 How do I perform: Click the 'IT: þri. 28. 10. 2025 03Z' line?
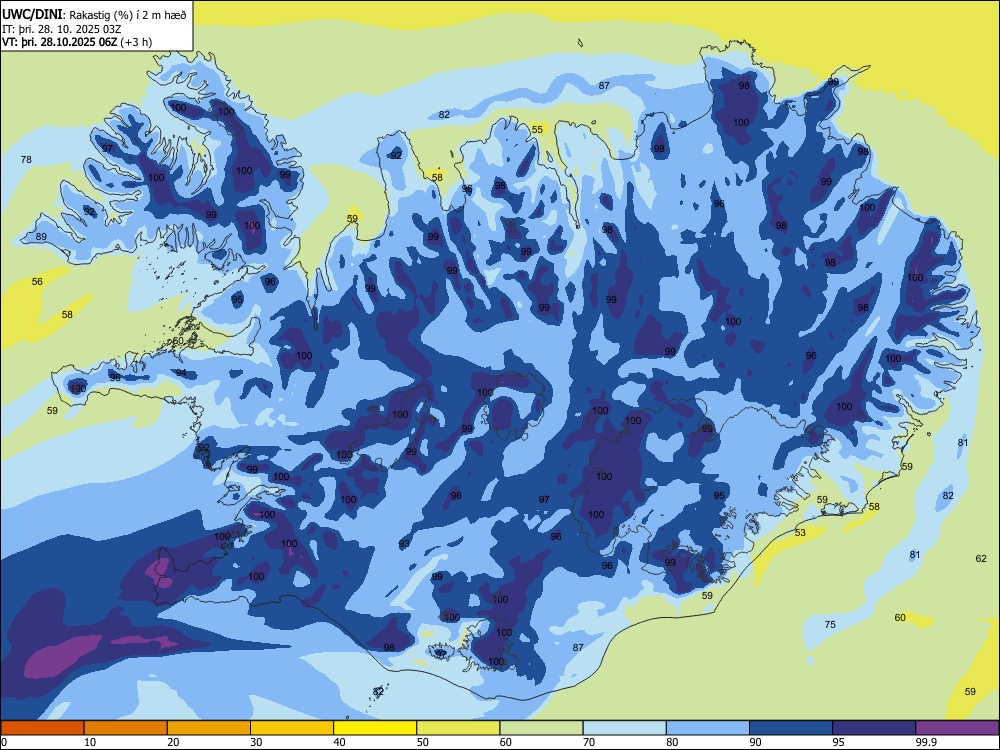(61, 29)
